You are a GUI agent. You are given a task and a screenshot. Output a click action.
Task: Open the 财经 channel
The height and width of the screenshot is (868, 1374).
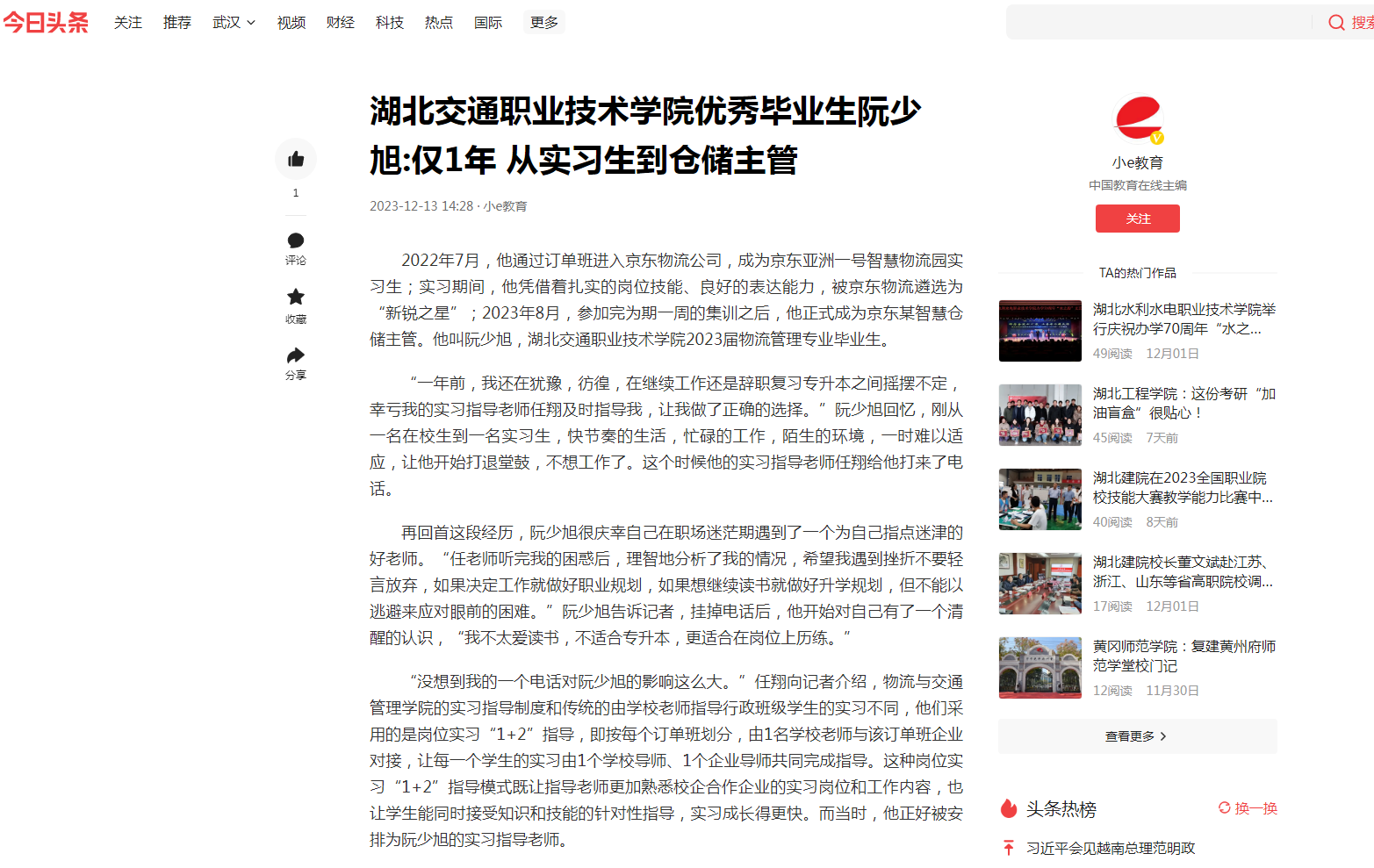pyautogui.click(x=341, y=23)
